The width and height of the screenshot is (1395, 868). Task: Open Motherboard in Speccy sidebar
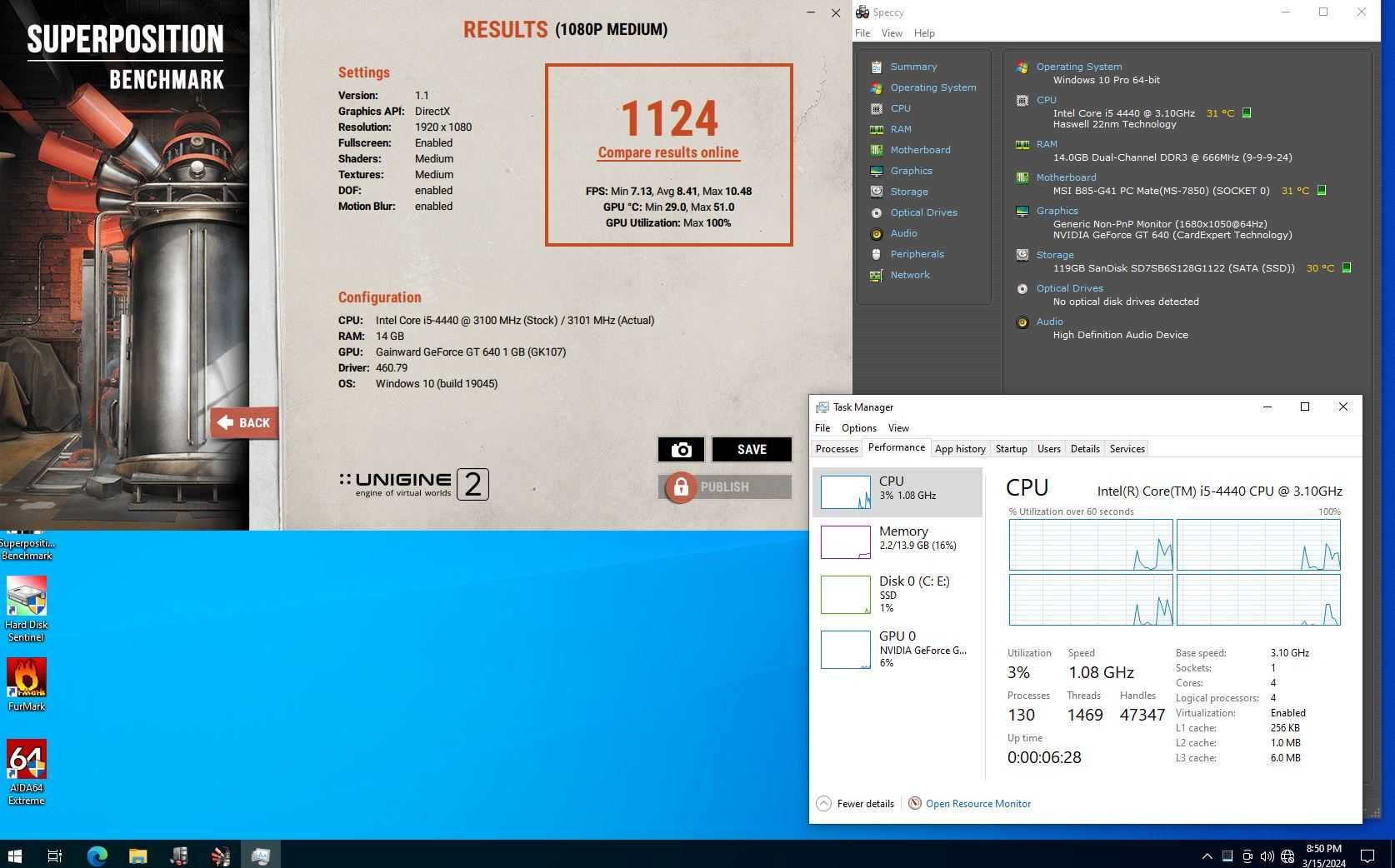[920, 150]
